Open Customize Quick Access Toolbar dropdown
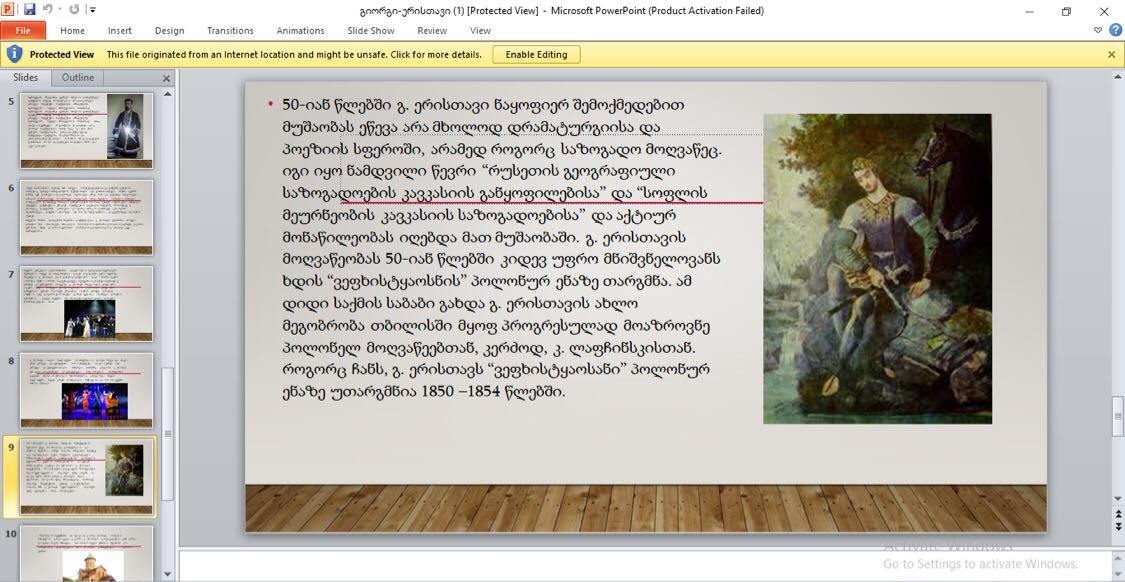This screenshot has width=1125, height=582. coord(93,10)
